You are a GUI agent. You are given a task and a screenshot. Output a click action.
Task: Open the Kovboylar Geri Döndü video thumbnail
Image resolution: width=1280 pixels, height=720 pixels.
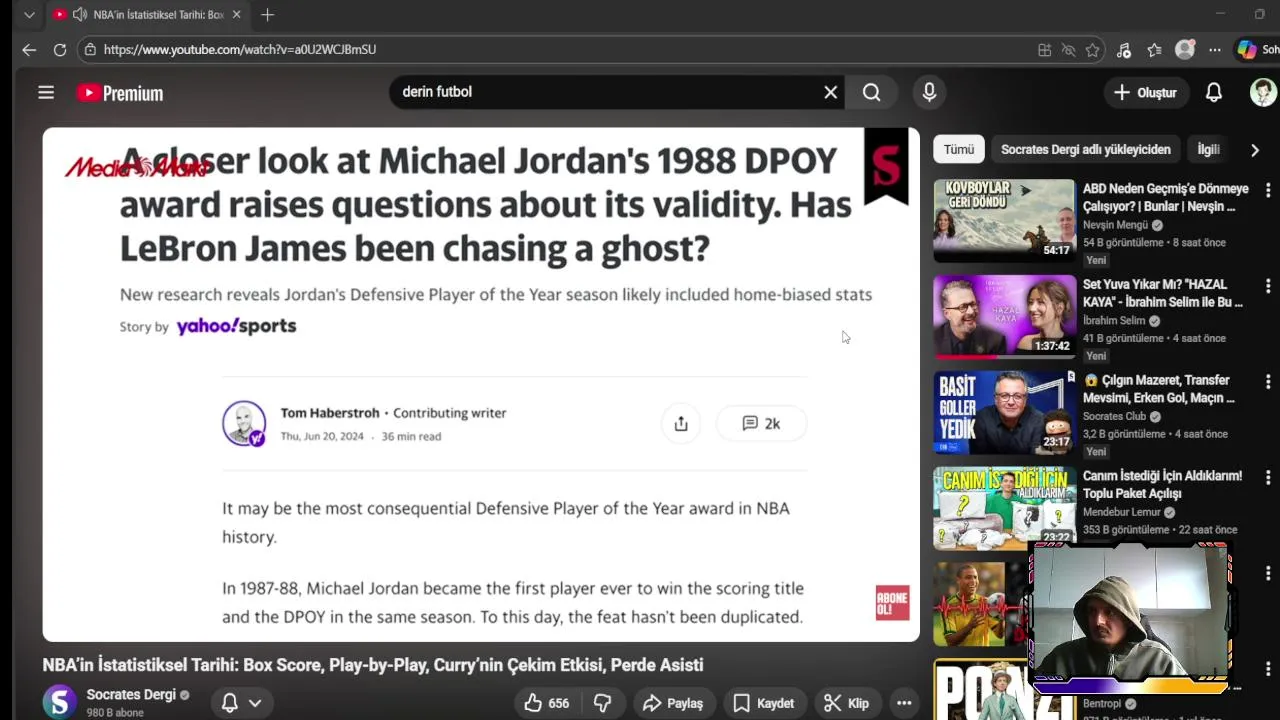click(x=1004, y=220)
